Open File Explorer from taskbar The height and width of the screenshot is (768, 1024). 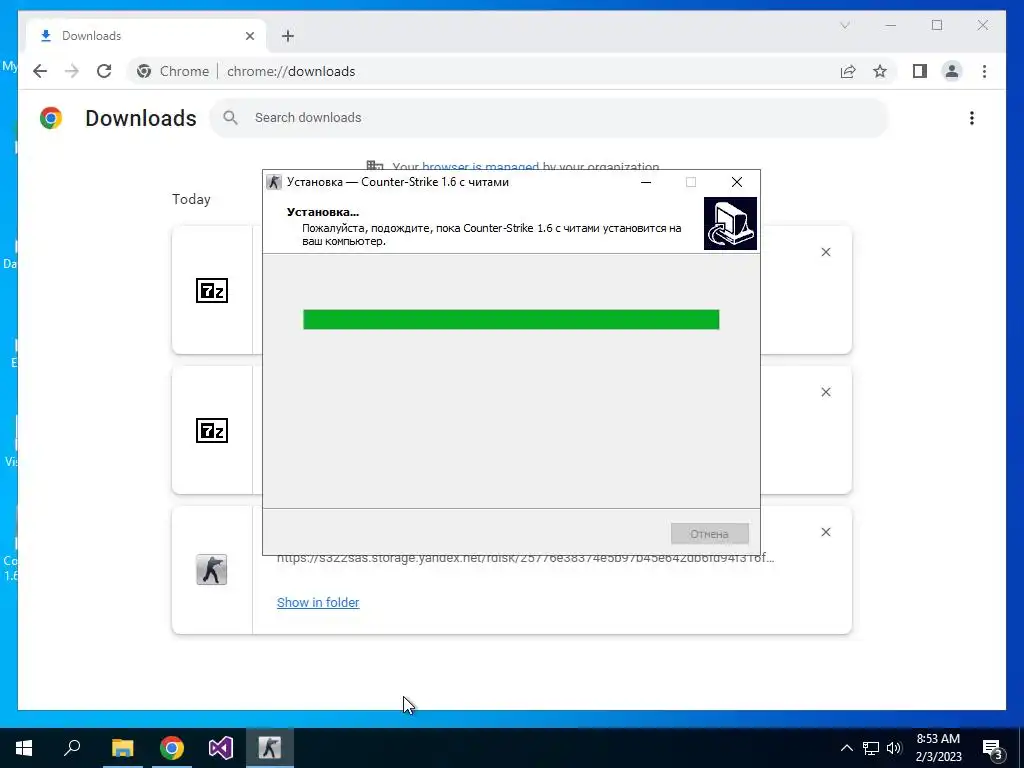pos(122,748)
